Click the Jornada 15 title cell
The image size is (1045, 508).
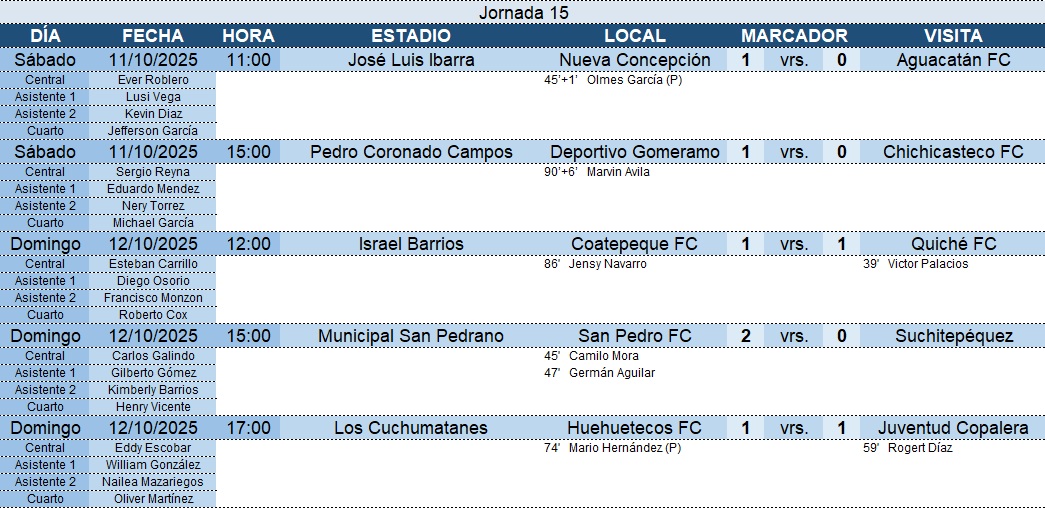(523, 12)
